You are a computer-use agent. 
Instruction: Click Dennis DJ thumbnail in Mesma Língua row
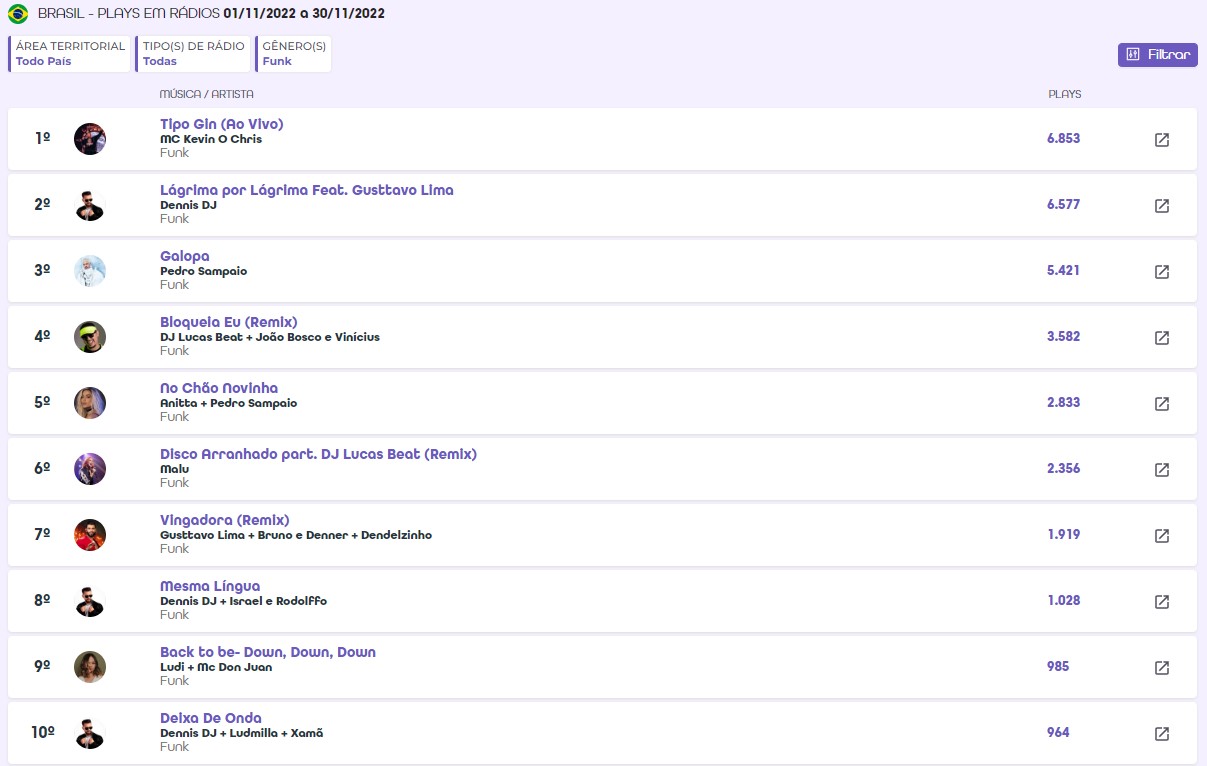click(90, 601)
